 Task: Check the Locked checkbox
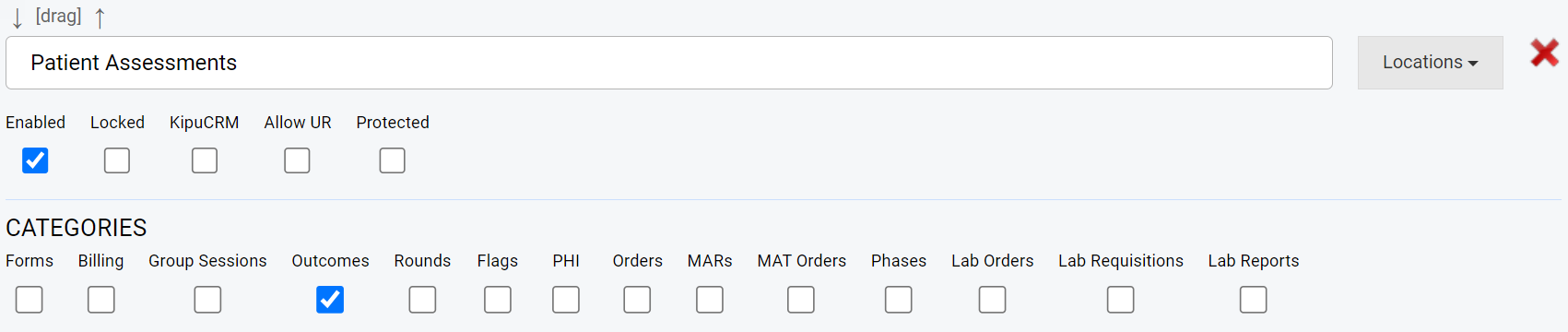coord(117,160)
